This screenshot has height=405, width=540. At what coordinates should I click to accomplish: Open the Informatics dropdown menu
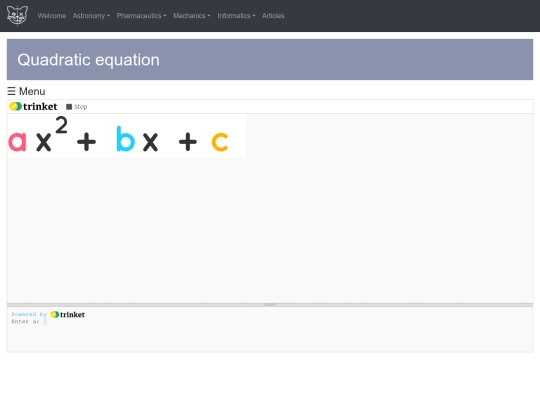tap(236, 16)
